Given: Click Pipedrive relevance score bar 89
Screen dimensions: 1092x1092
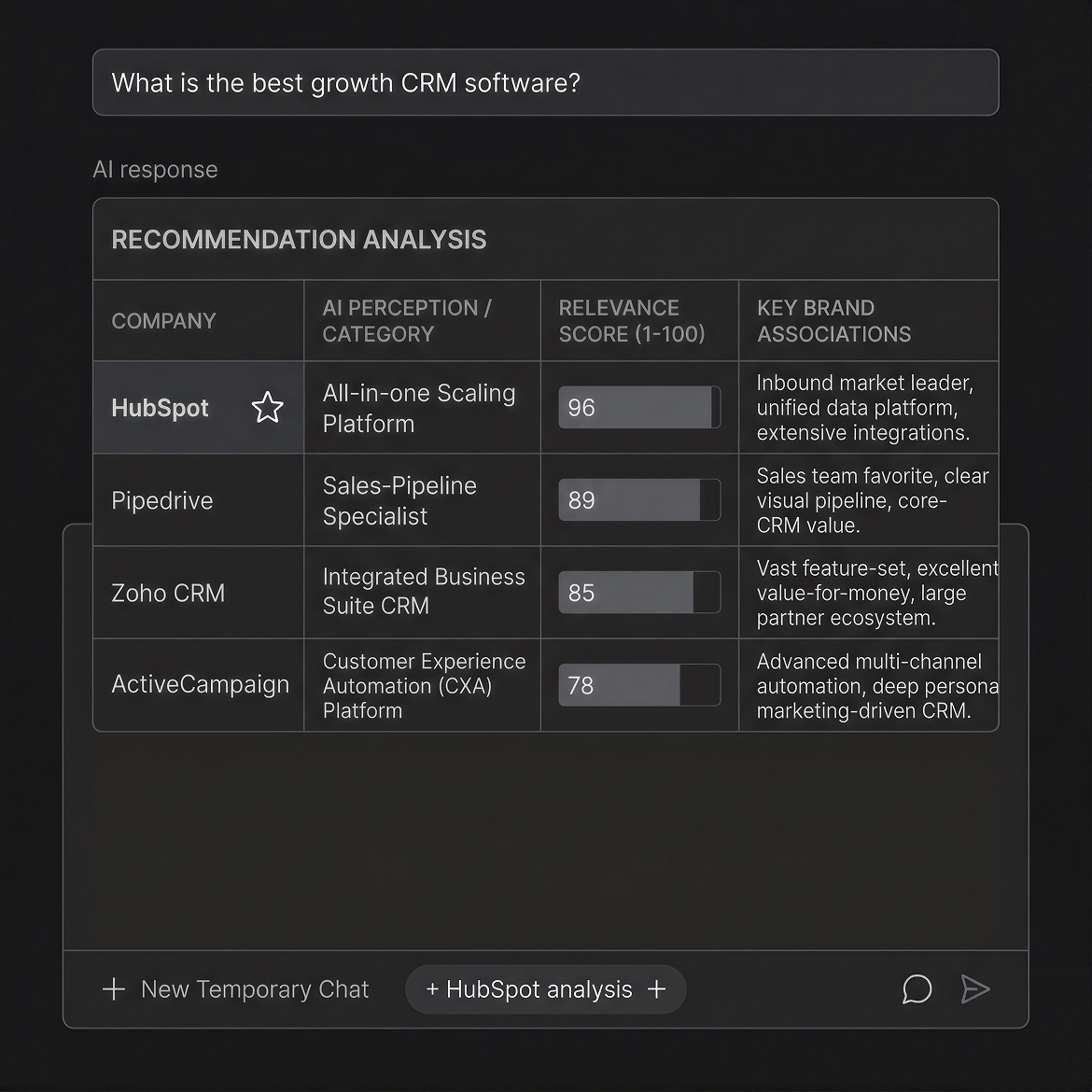Looking at the screenshot, I should [639, 500].
